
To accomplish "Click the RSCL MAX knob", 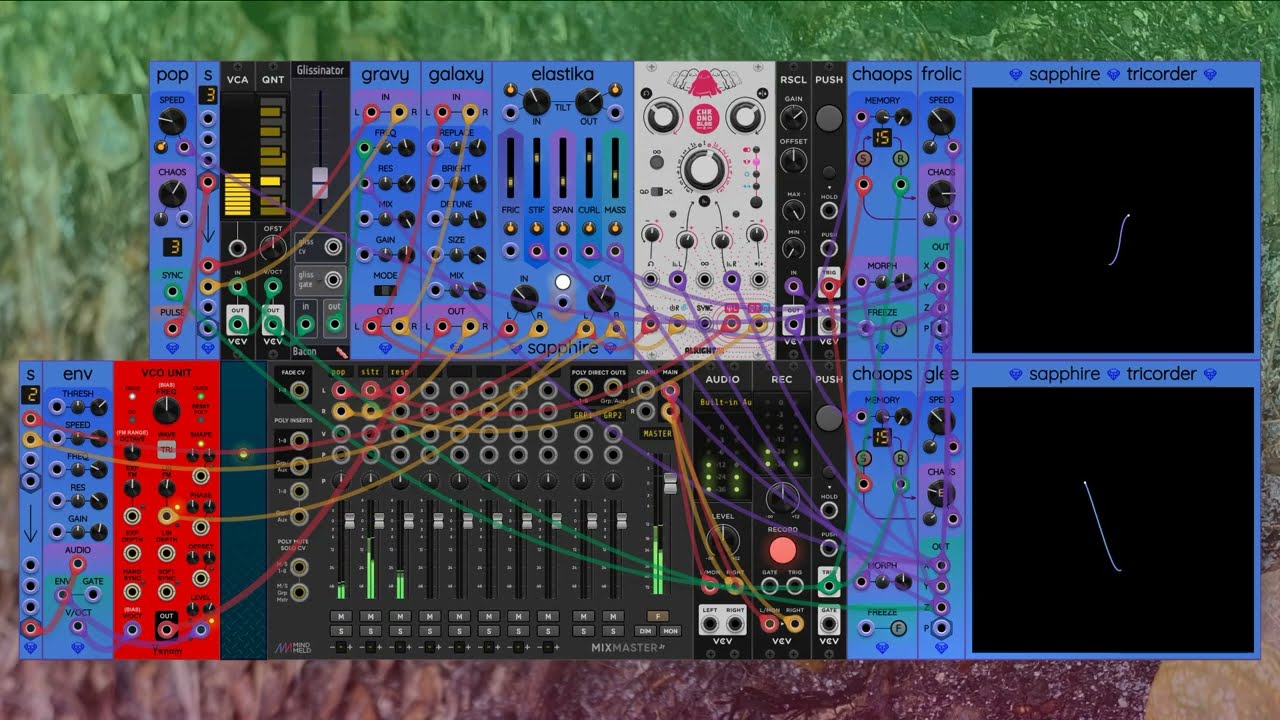I will 793,211.
